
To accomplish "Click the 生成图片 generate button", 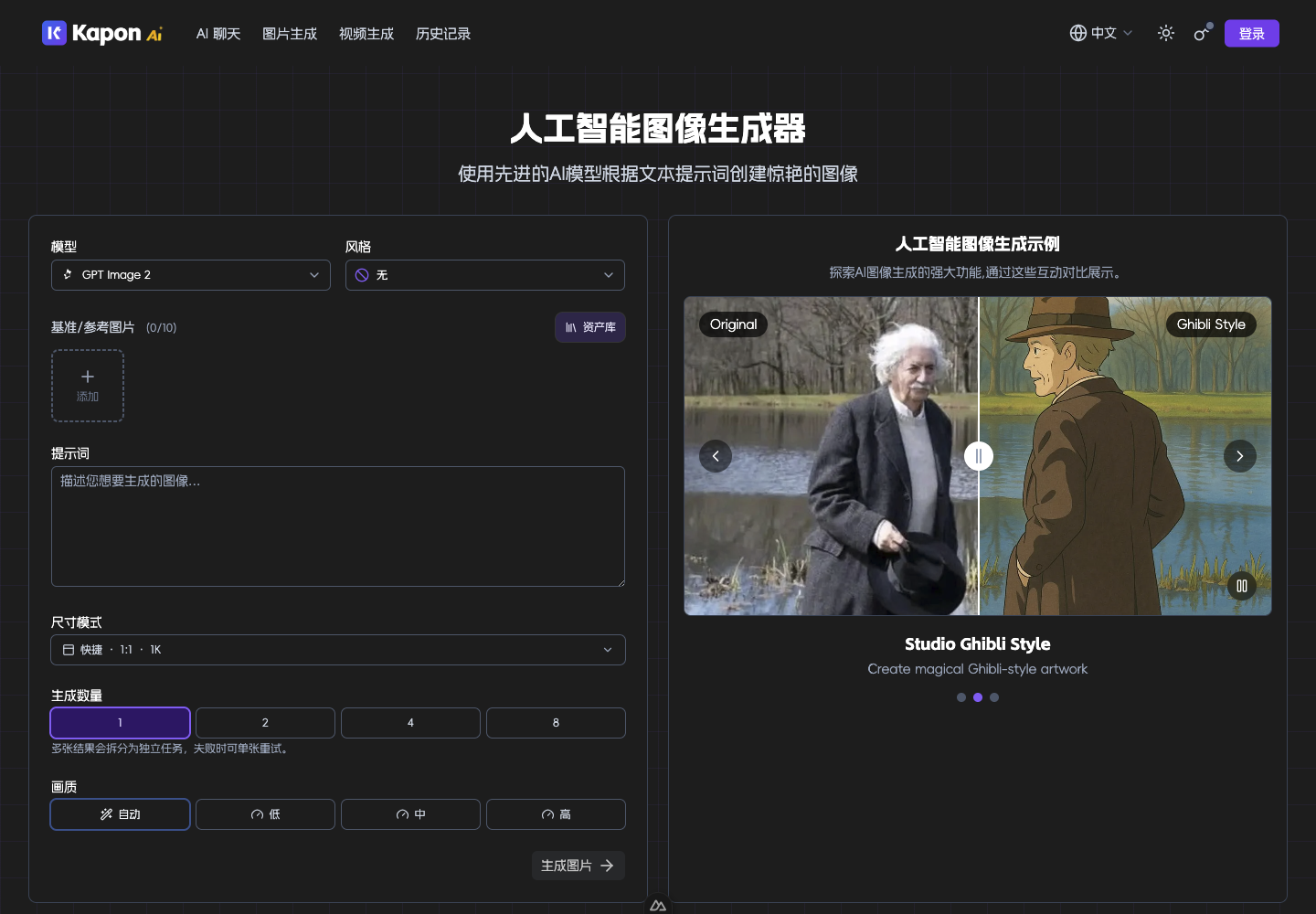I will pyautogui.click(x=578, y=866).
